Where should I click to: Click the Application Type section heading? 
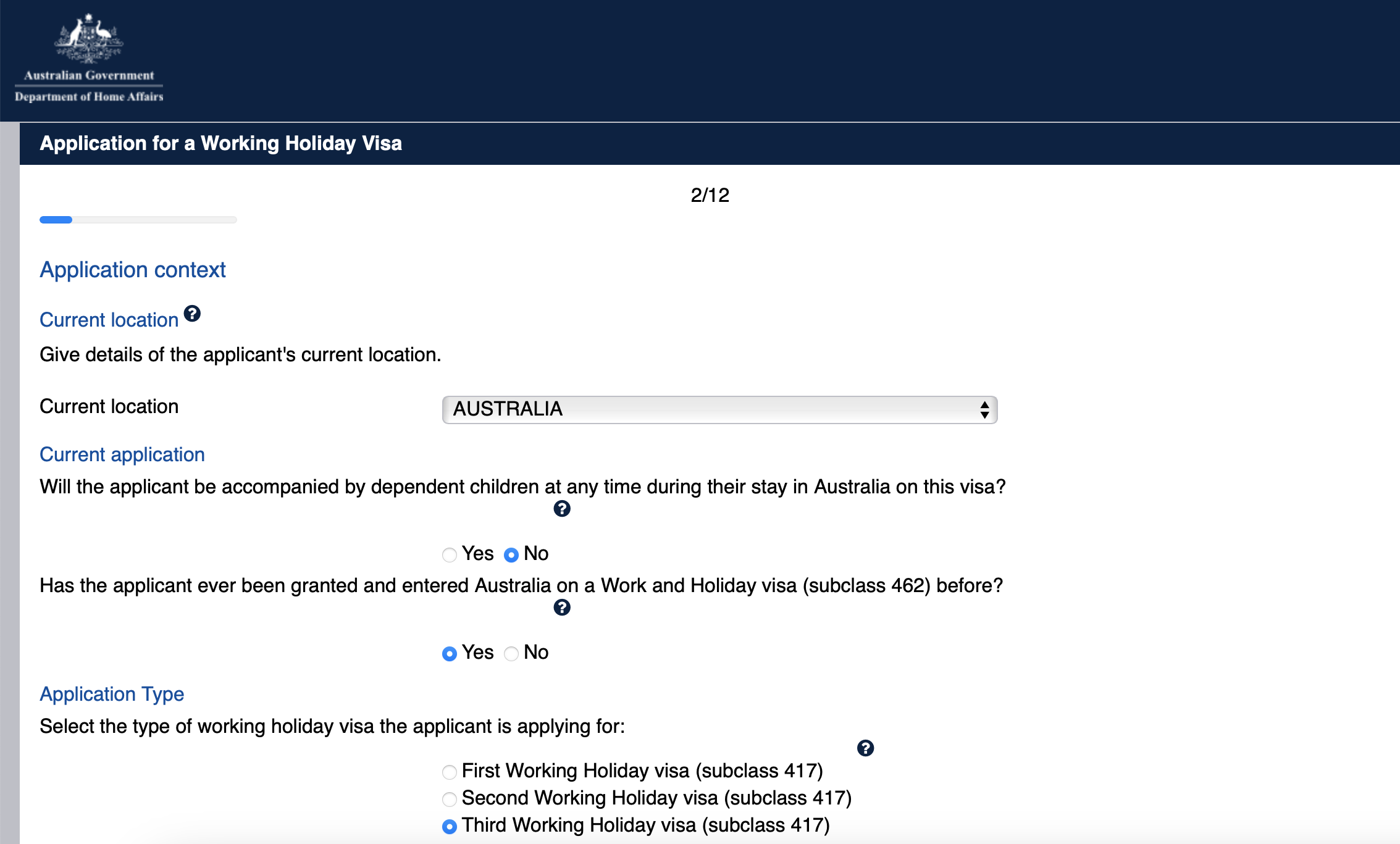pyautogui.click(x=112, y=694)
